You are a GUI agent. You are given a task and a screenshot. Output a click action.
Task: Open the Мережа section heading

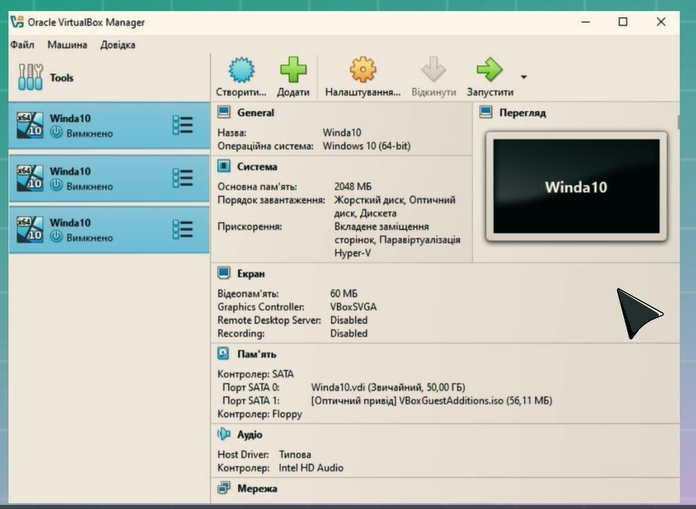click(x=257, y=489)
